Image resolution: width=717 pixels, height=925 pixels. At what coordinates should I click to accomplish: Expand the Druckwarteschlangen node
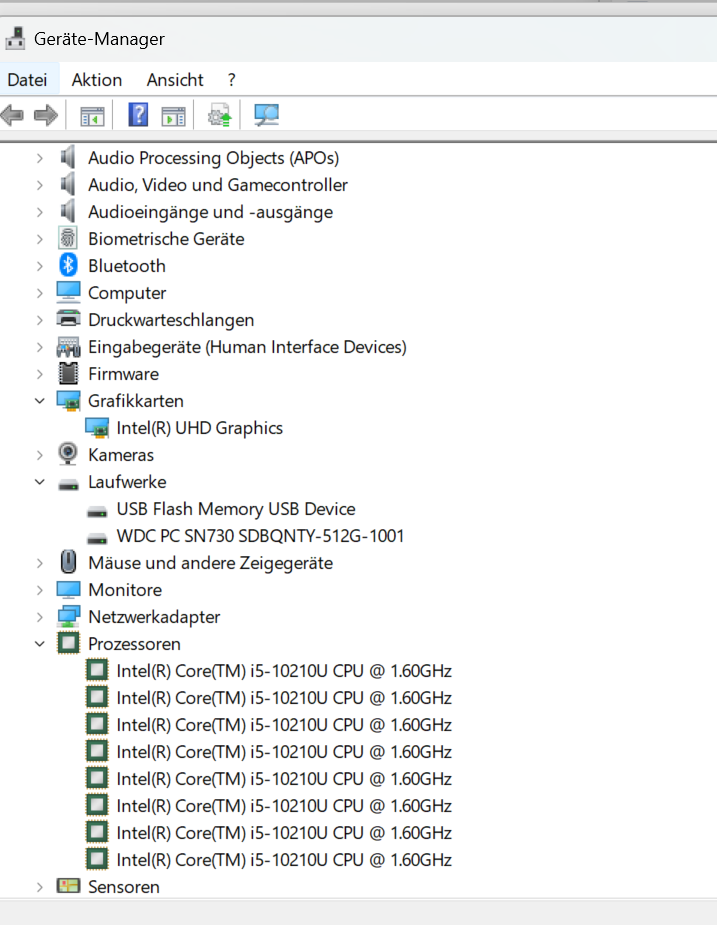tap(40, 320)
